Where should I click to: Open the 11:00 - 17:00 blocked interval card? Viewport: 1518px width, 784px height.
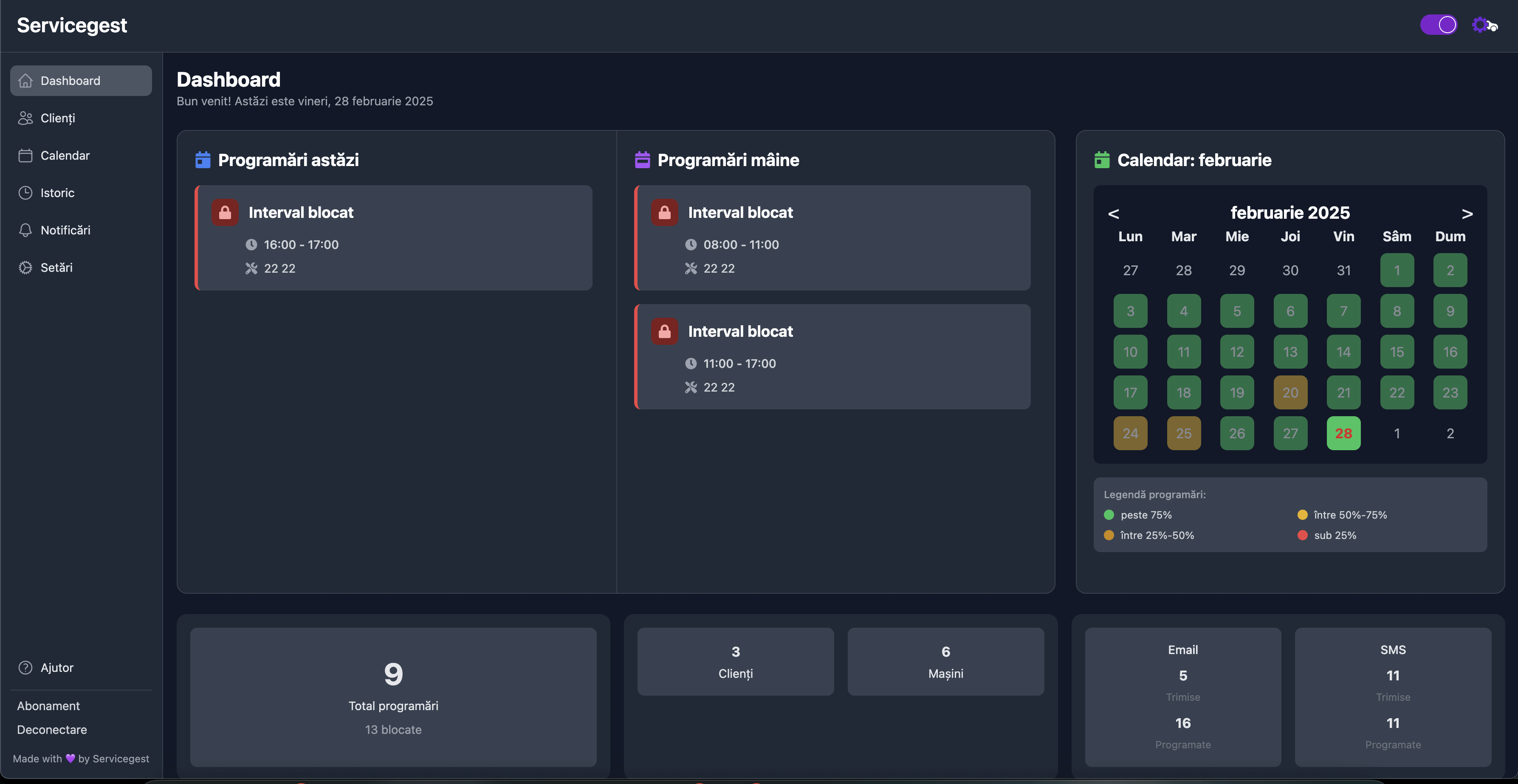click(x=832, y=357)
